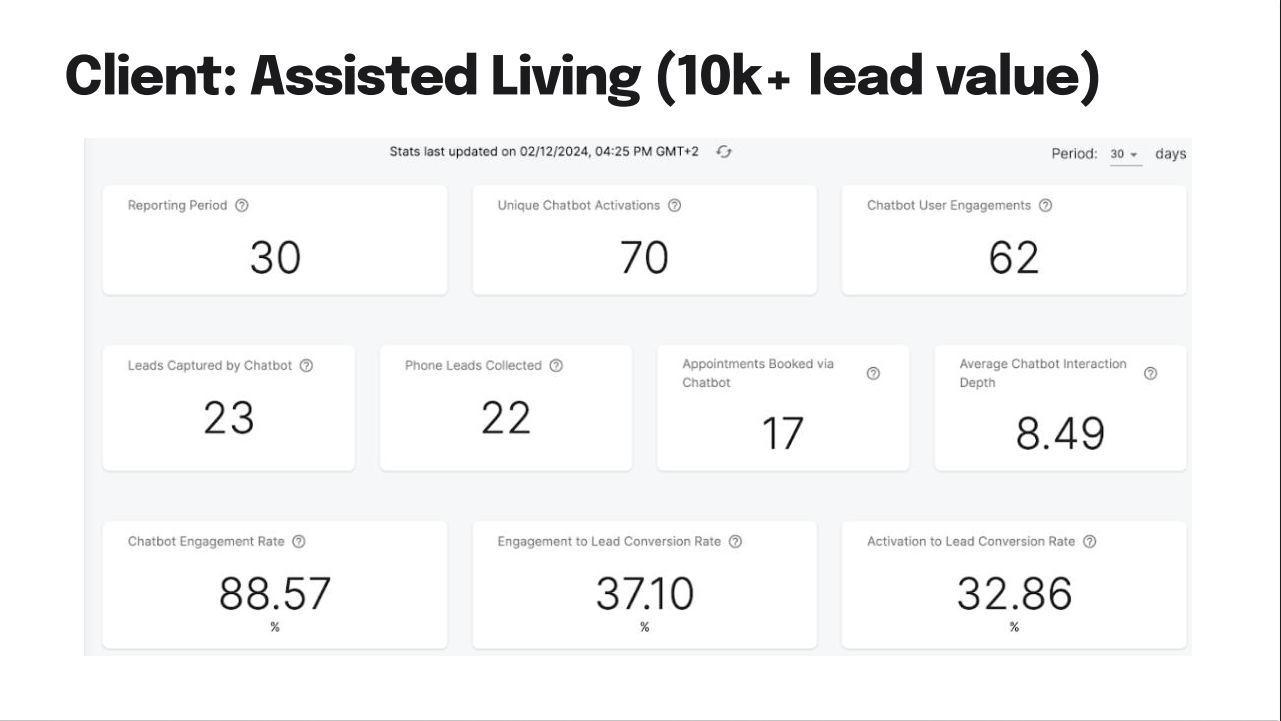
Task: Select the Unique Chatbot Activations value 70
Action: pos(644,258)
